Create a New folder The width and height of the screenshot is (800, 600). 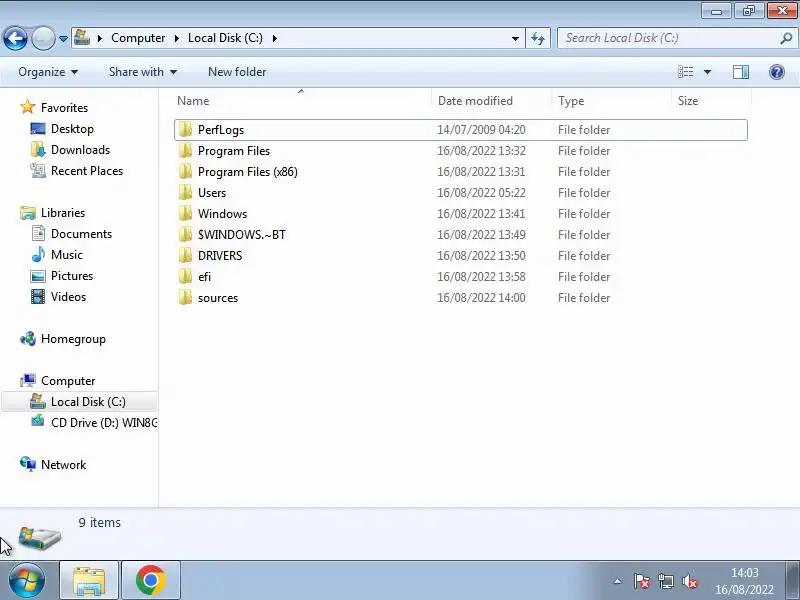click(237, 72)
